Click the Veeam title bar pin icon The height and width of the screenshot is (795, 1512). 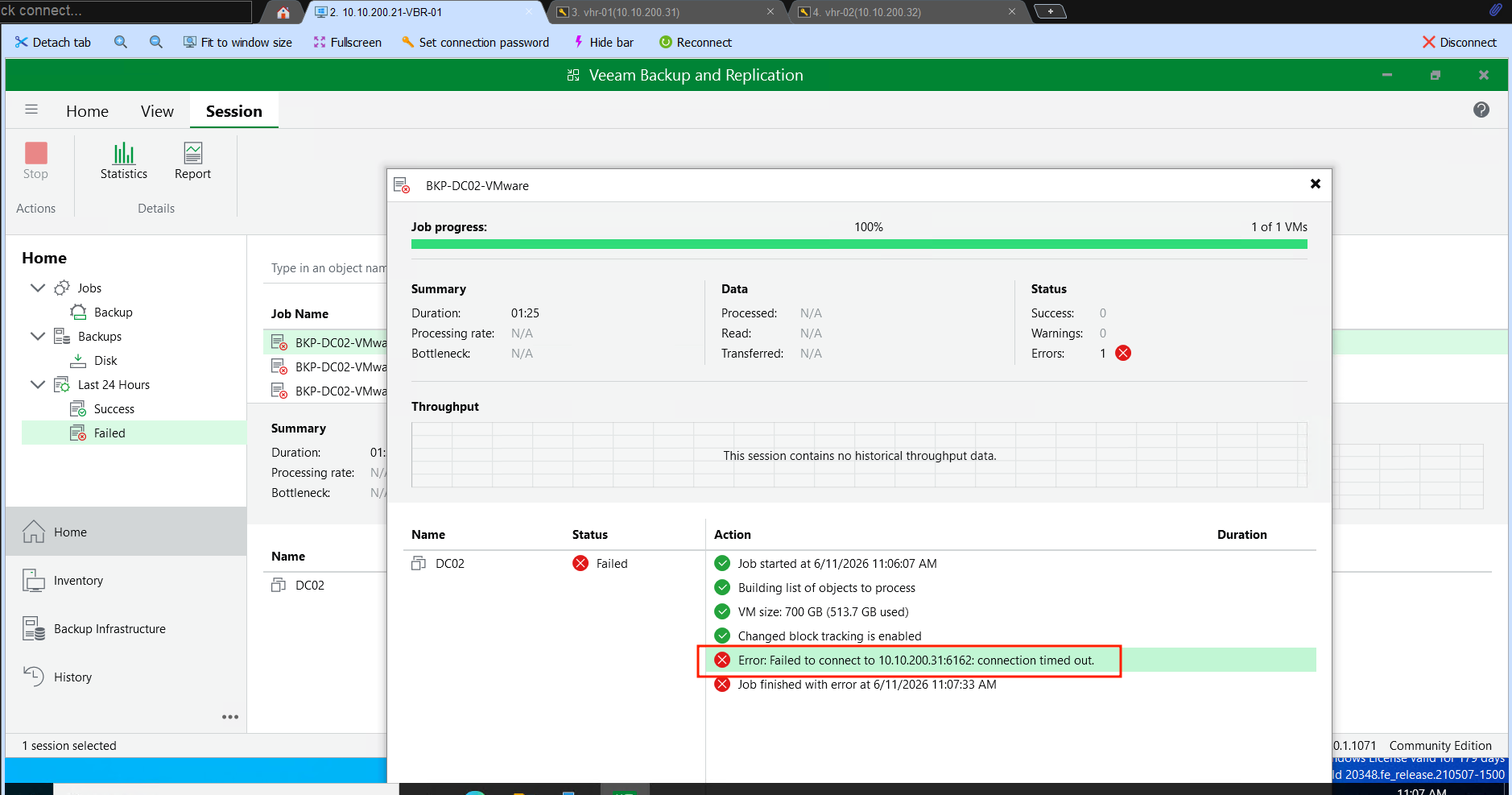point(573,75)
